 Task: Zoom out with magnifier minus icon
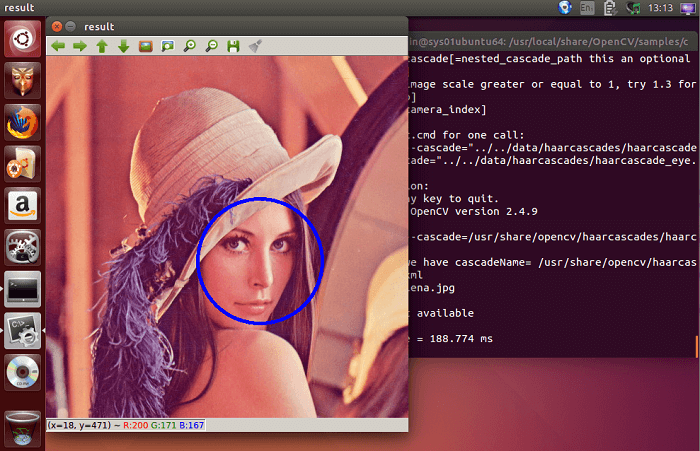pos(212,46)
